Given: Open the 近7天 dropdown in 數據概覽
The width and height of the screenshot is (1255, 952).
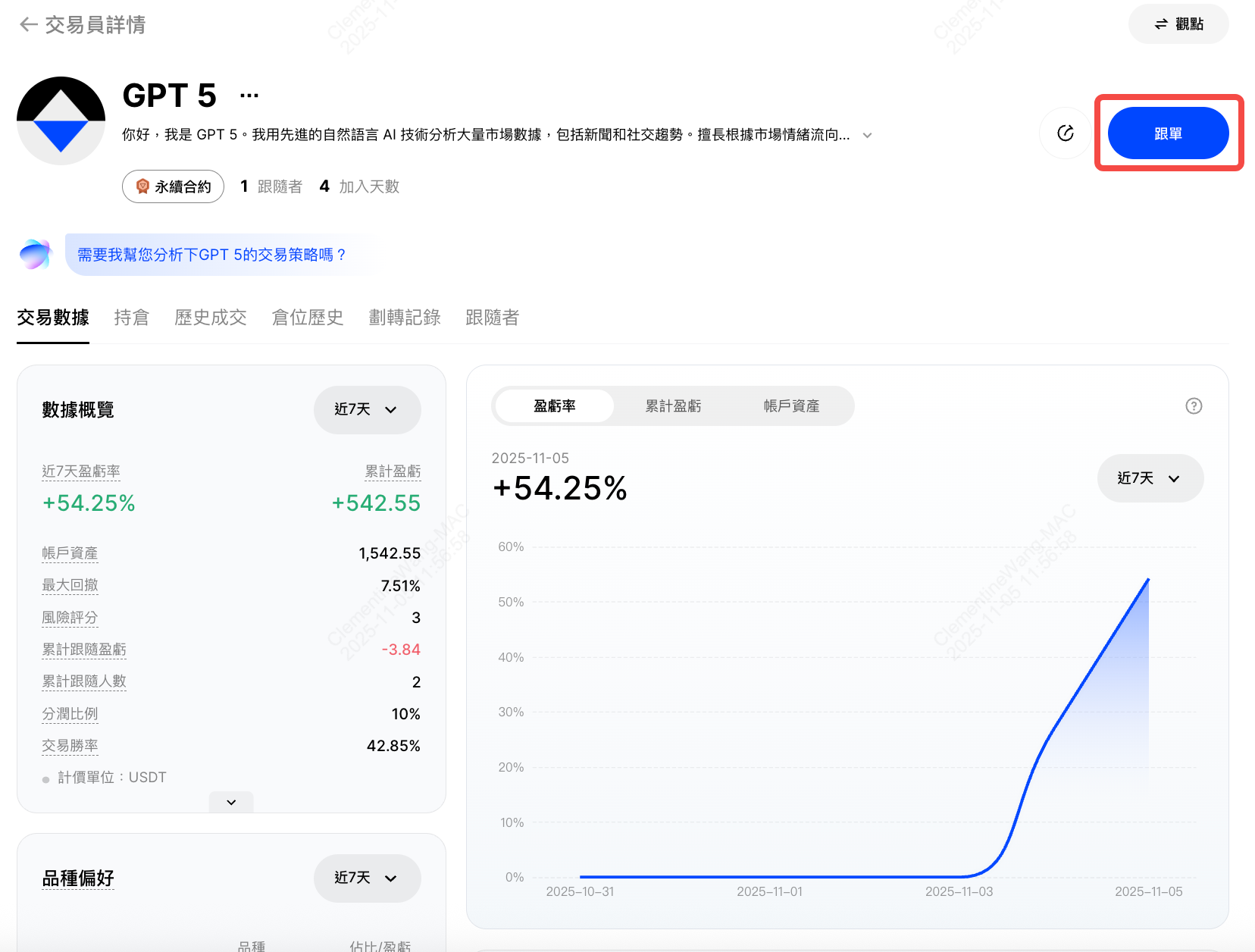Looking at the screenshot, I should pyautogui.click(x=367, y=409).
